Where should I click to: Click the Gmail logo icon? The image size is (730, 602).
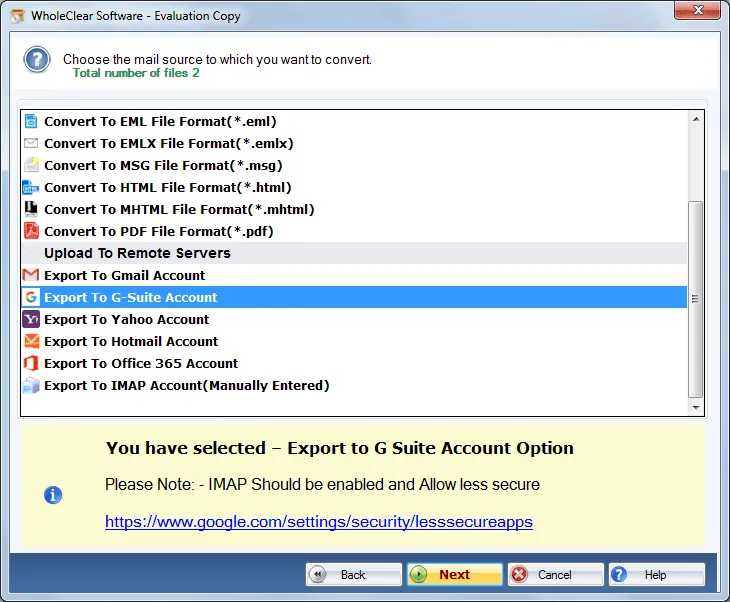31,275
